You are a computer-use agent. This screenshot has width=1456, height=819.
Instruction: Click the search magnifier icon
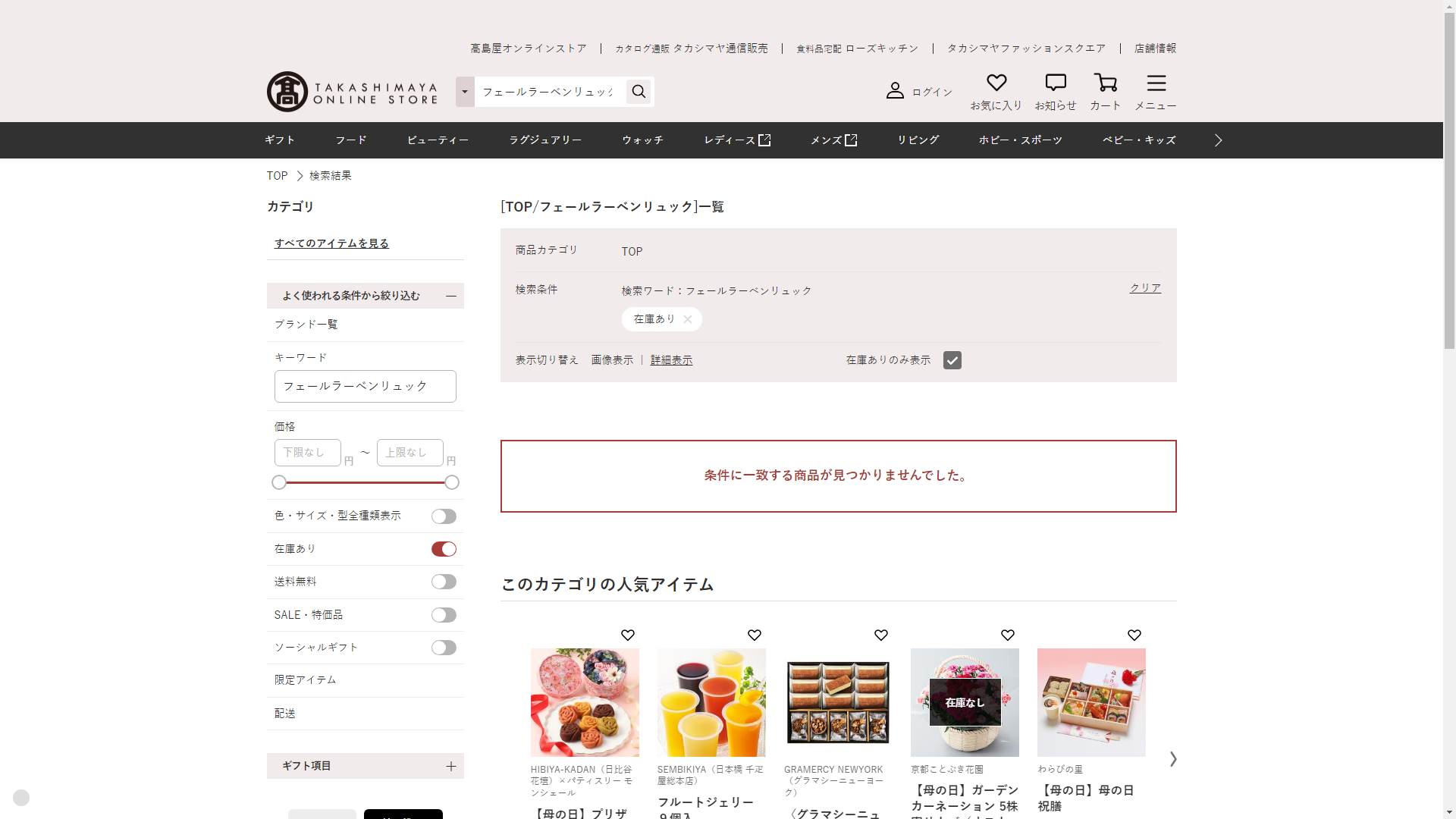pos(639,92)
